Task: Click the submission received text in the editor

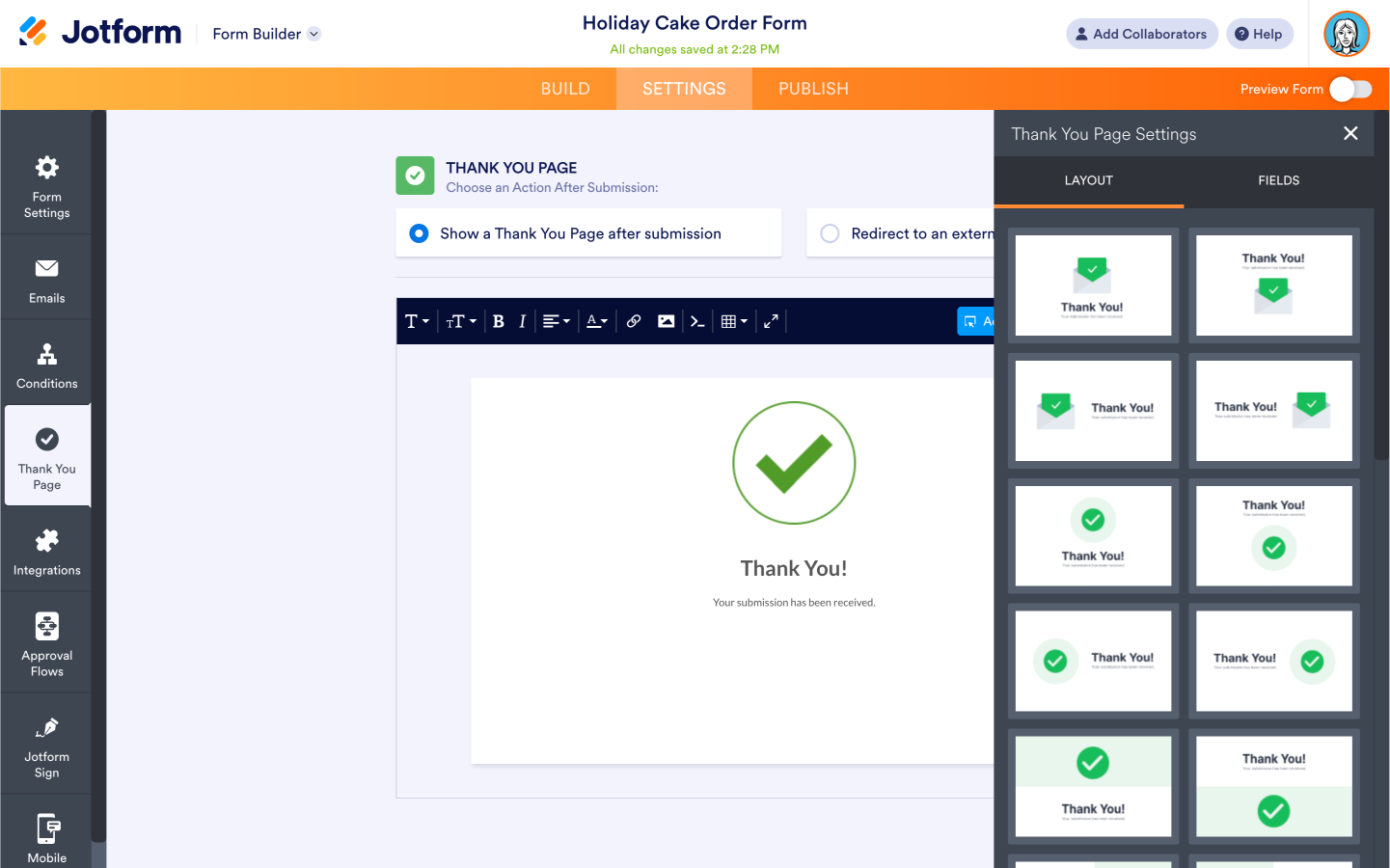Action: tap(794, 603)
